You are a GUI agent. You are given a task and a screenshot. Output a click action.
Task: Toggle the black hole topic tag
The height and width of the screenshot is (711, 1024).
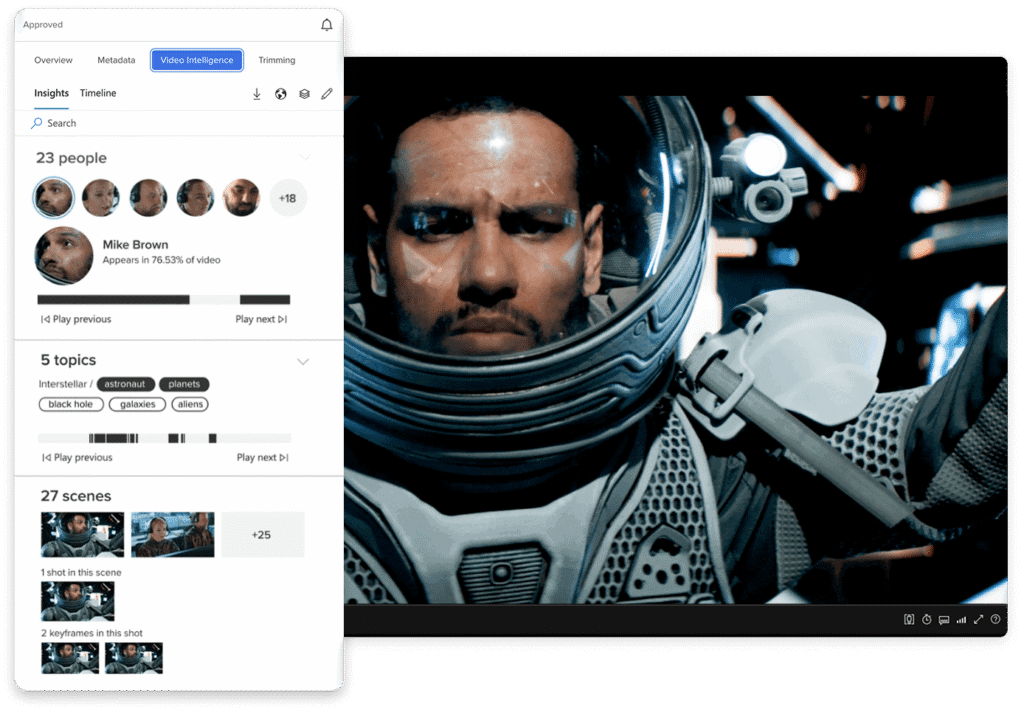coord(71,404)
